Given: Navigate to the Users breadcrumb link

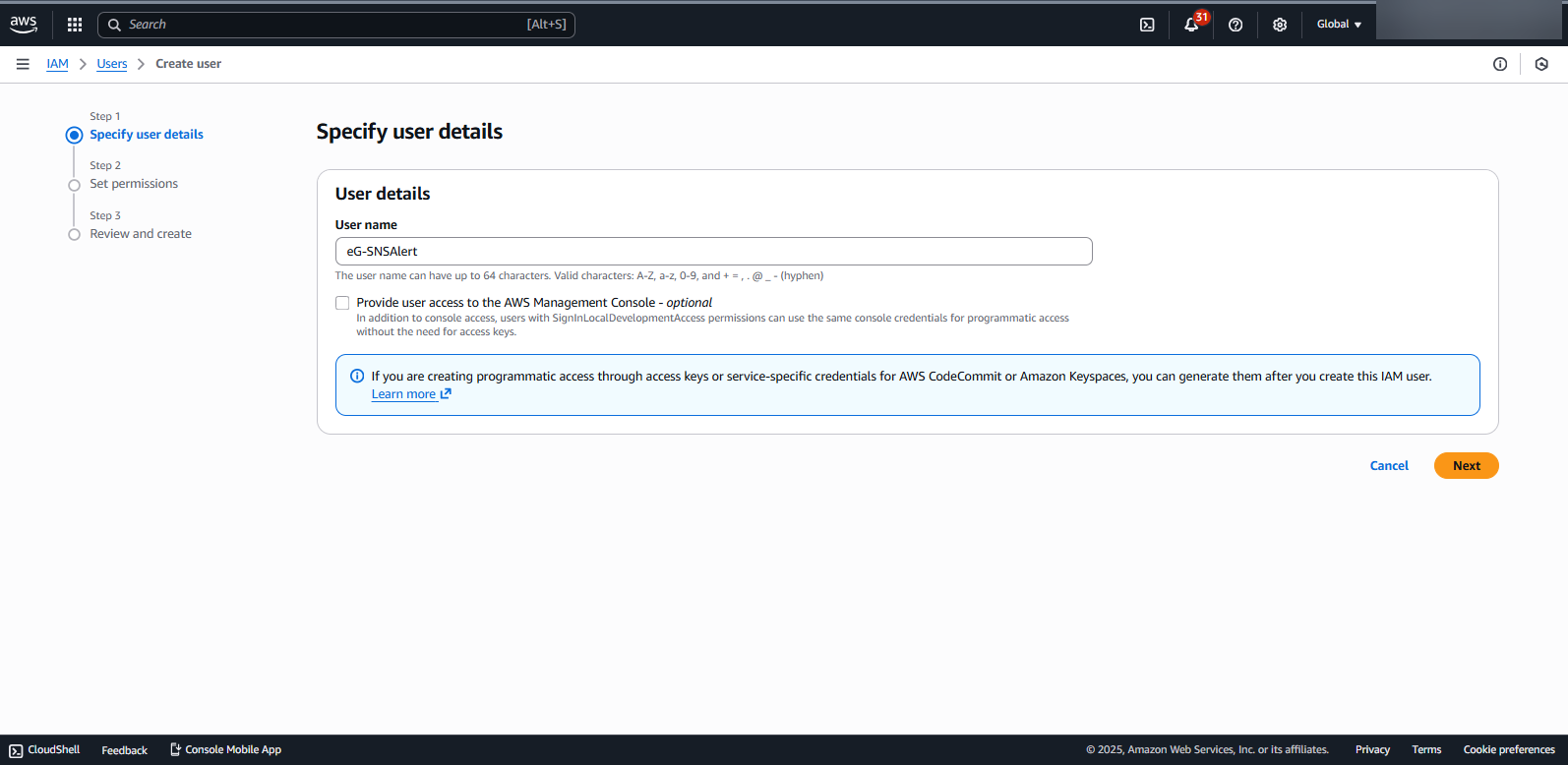Looking at the screenshot, I should (112, 64).
